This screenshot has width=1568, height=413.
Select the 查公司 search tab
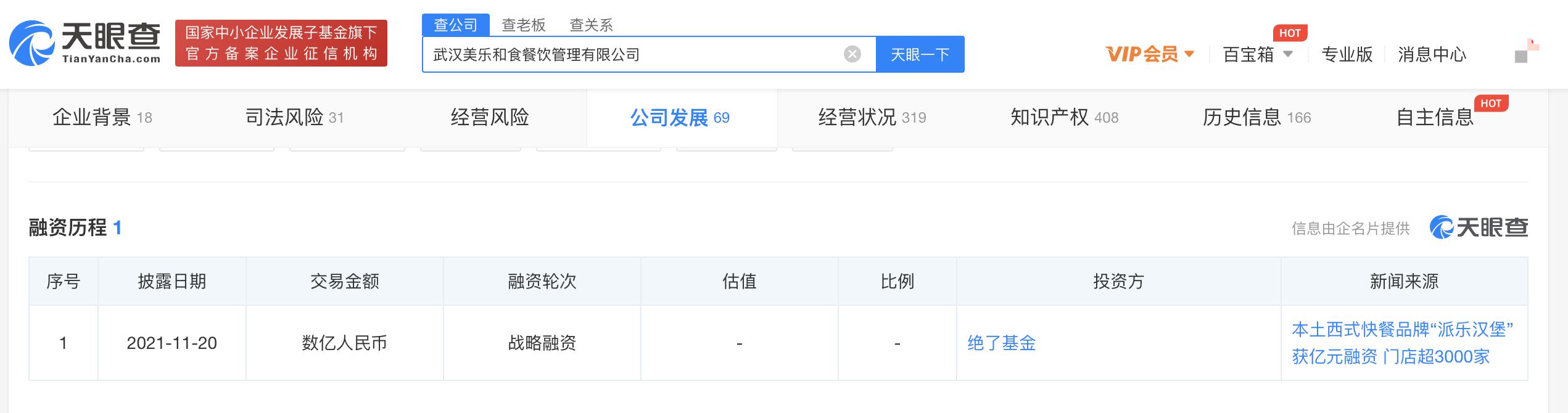pos(455,25)
